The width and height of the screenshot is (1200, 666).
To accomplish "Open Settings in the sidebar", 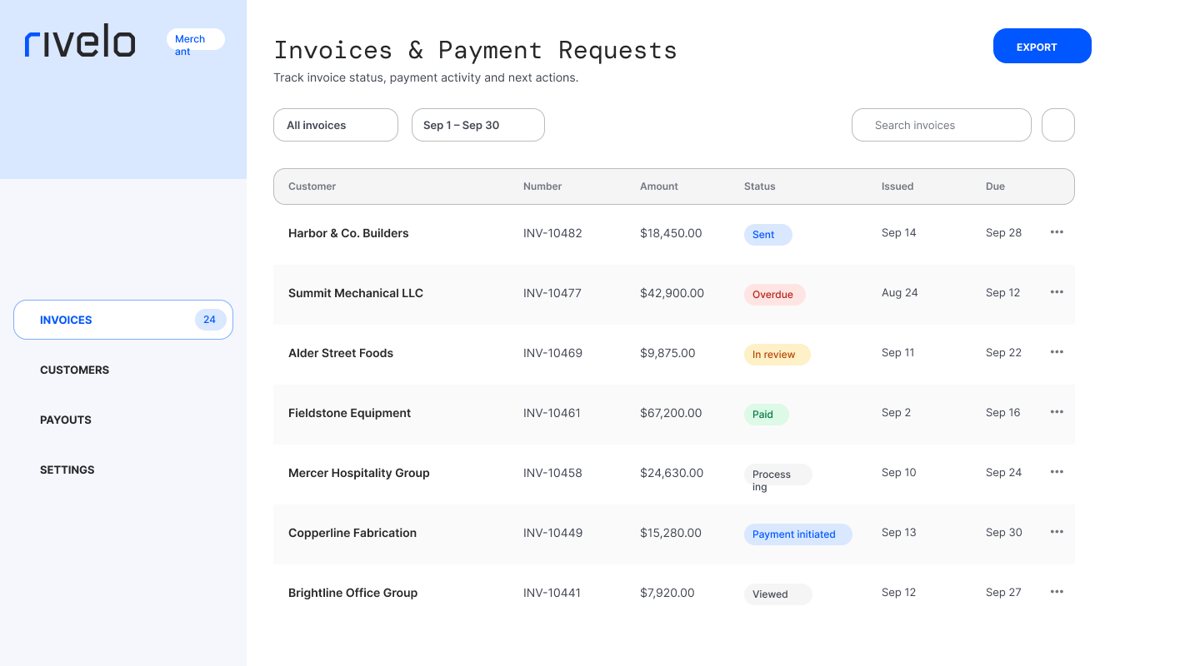I will point(67,470).
